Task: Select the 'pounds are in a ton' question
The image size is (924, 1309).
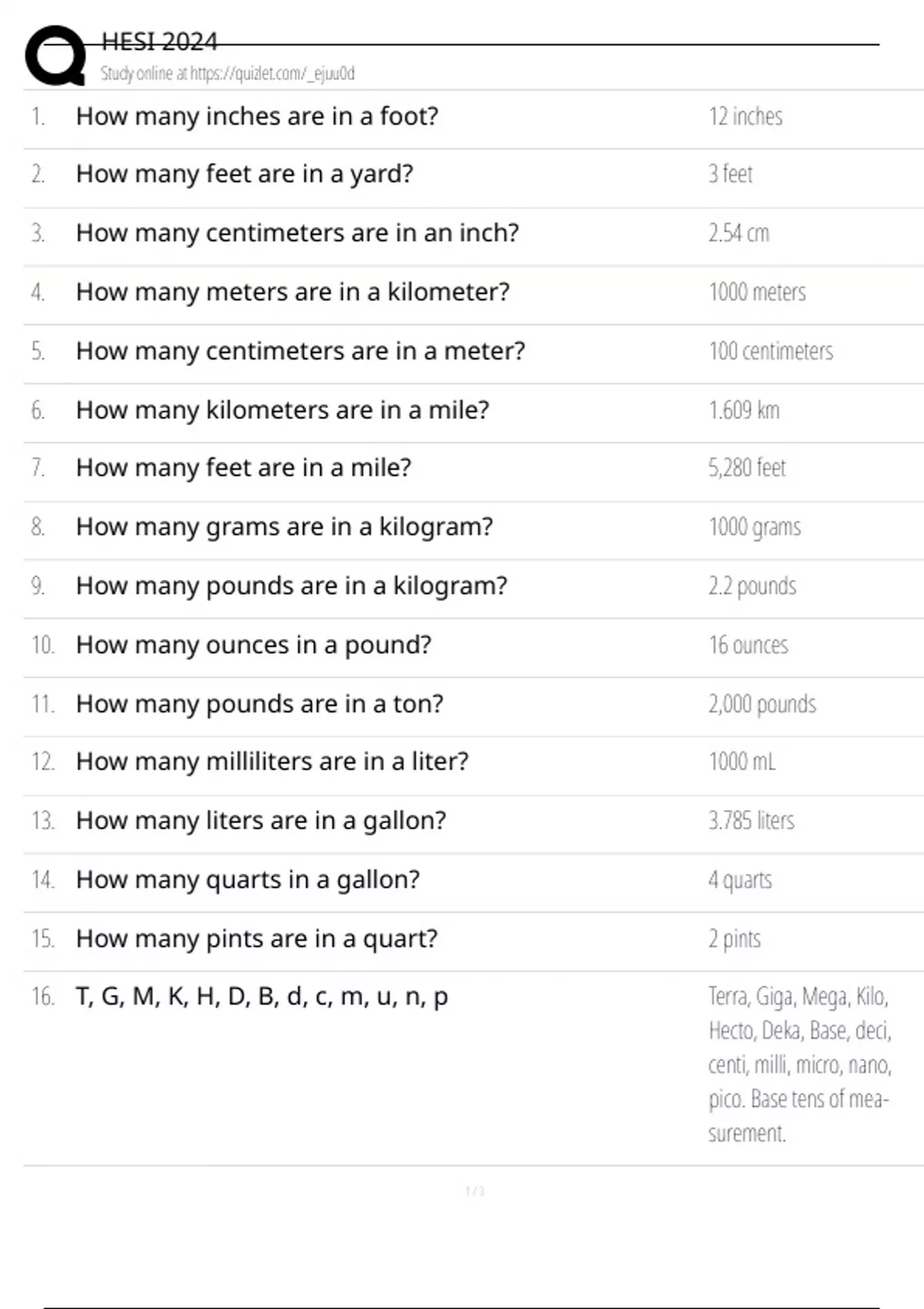Action: (259, 704)
